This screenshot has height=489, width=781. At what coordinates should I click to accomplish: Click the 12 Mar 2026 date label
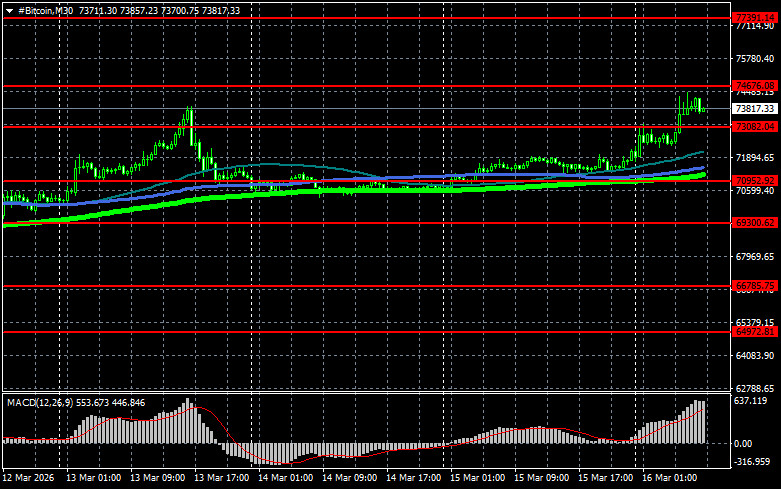tap(30, 478)
